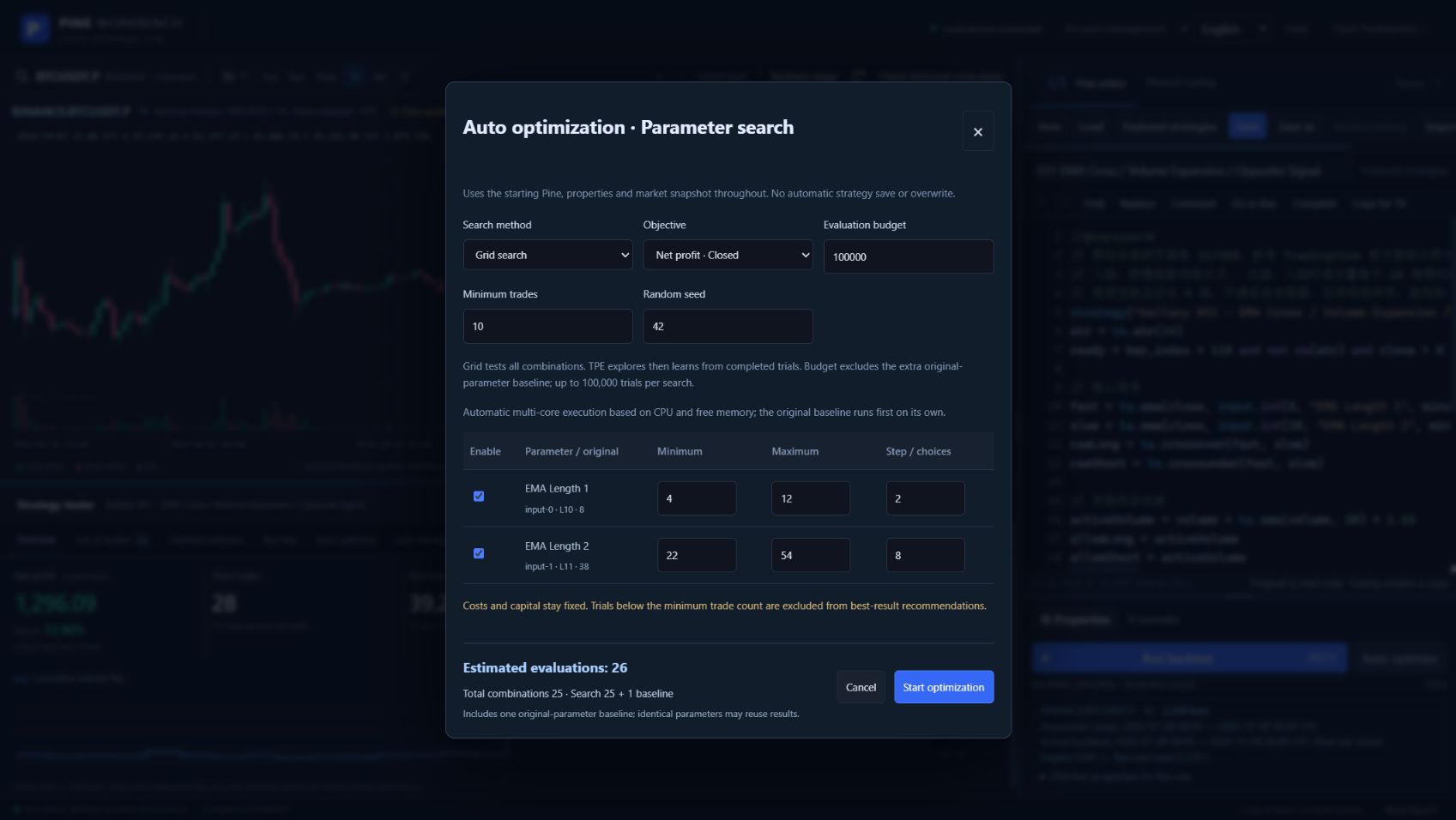Screen dimensions: 1456x820
Task: Click the 'Enable' column header
Action: pos(486,451)
